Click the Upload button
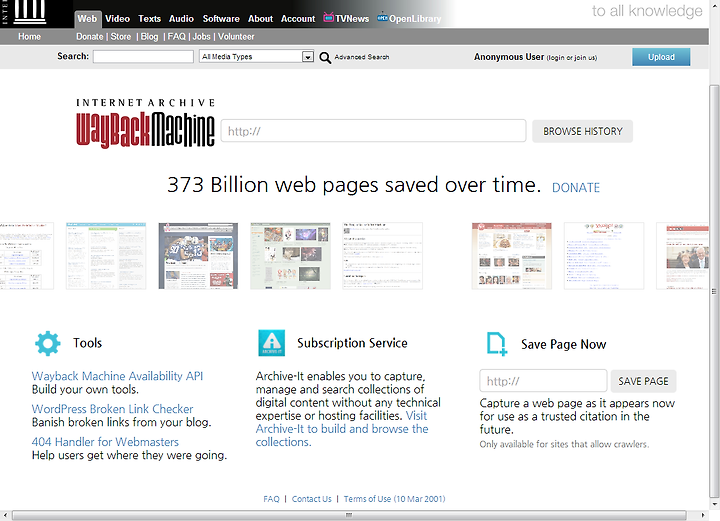The image size is (720, 521). click(661, 57)
